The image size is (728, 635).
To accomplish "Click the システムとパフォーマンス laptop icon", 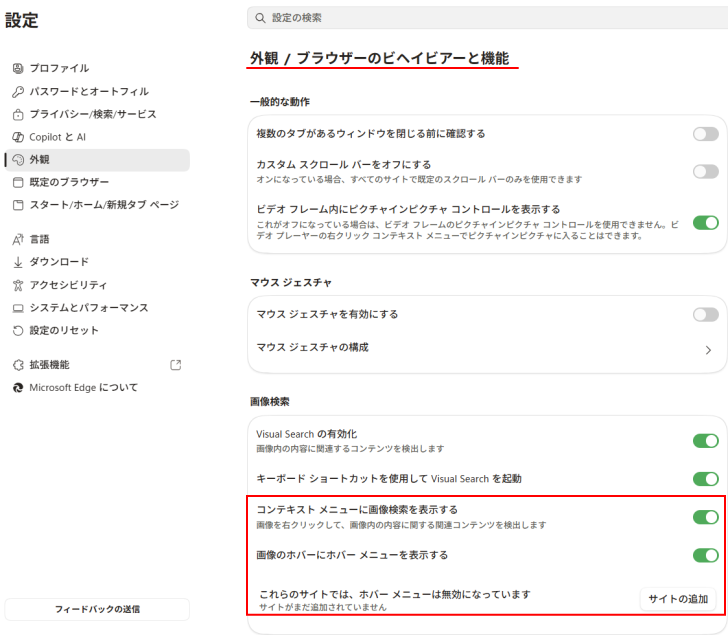I will click(18, 308).
